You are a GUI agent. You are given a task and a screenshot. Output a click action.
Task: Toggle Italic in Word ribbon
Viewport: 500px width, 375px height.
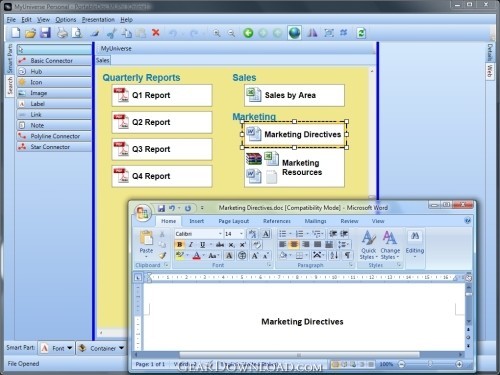point(191,244)
